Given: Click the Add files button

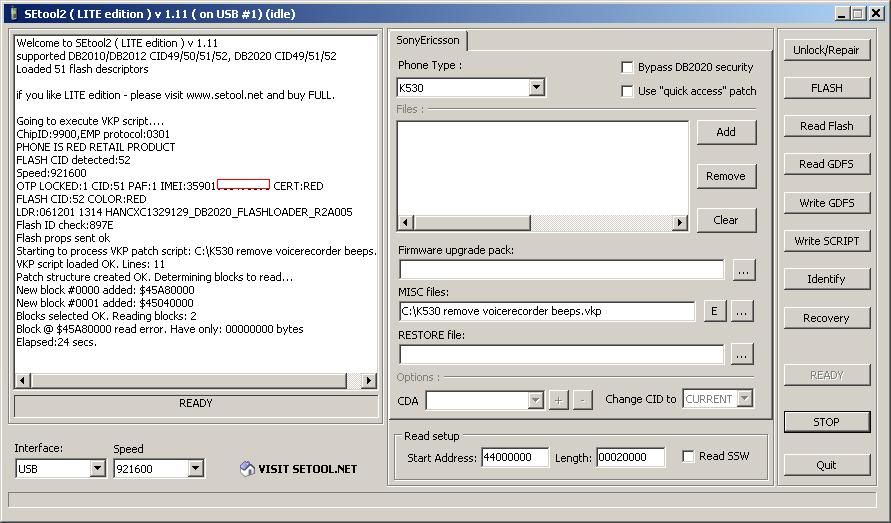Looking at the screenshot, I should 726,132.
